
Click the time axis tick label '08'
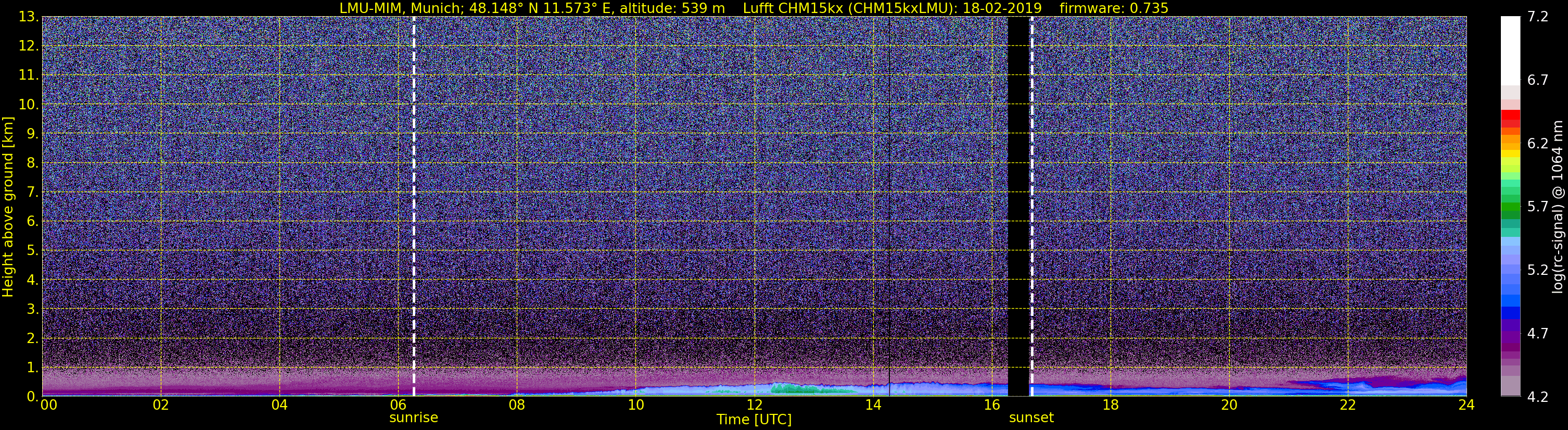(517, 405)
